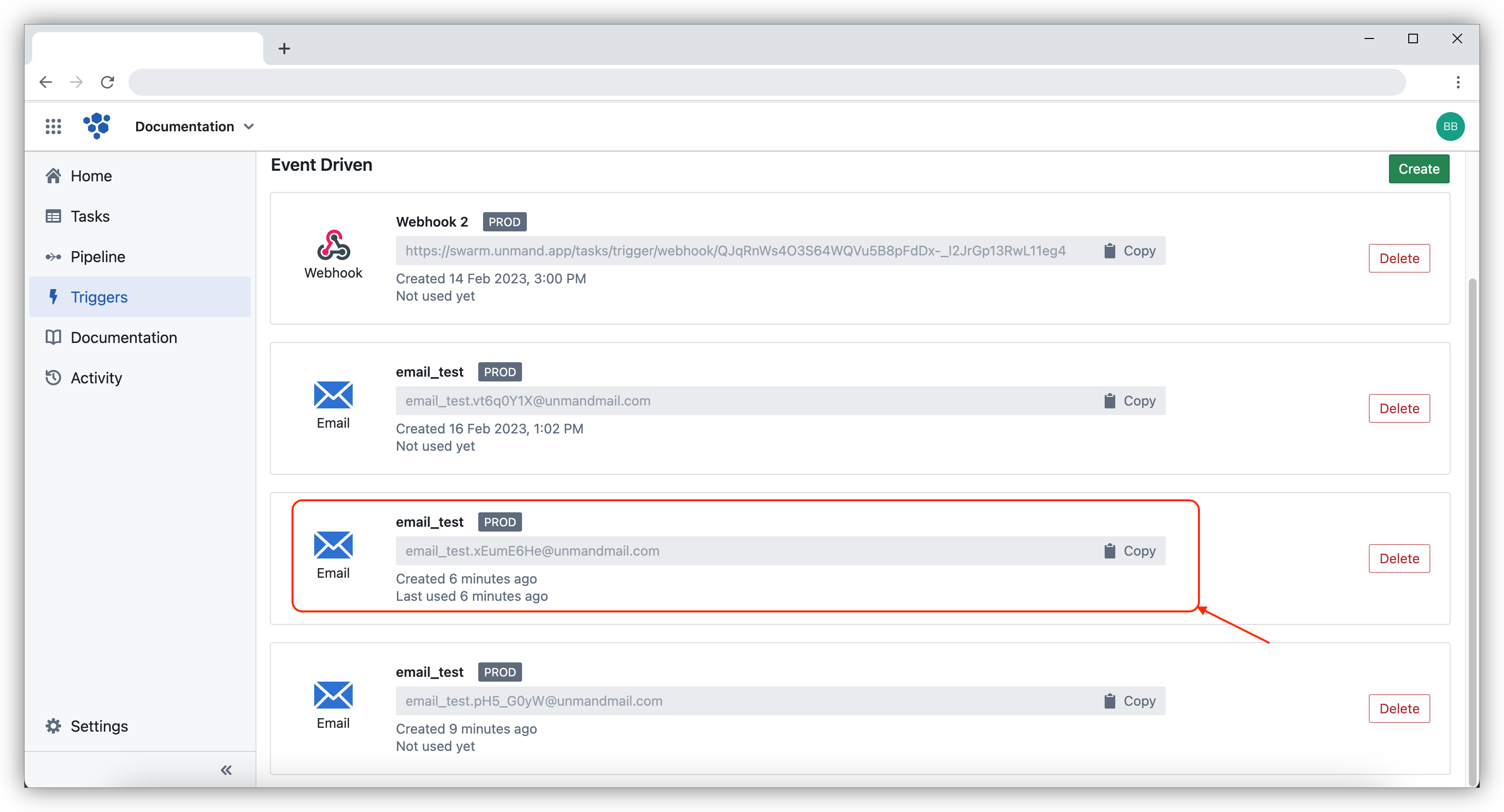Image resolution: width=1504 pixels, height=812 pixels.
Task: Open Tasks from the sidebar
Action: click(x=89, y=216)
